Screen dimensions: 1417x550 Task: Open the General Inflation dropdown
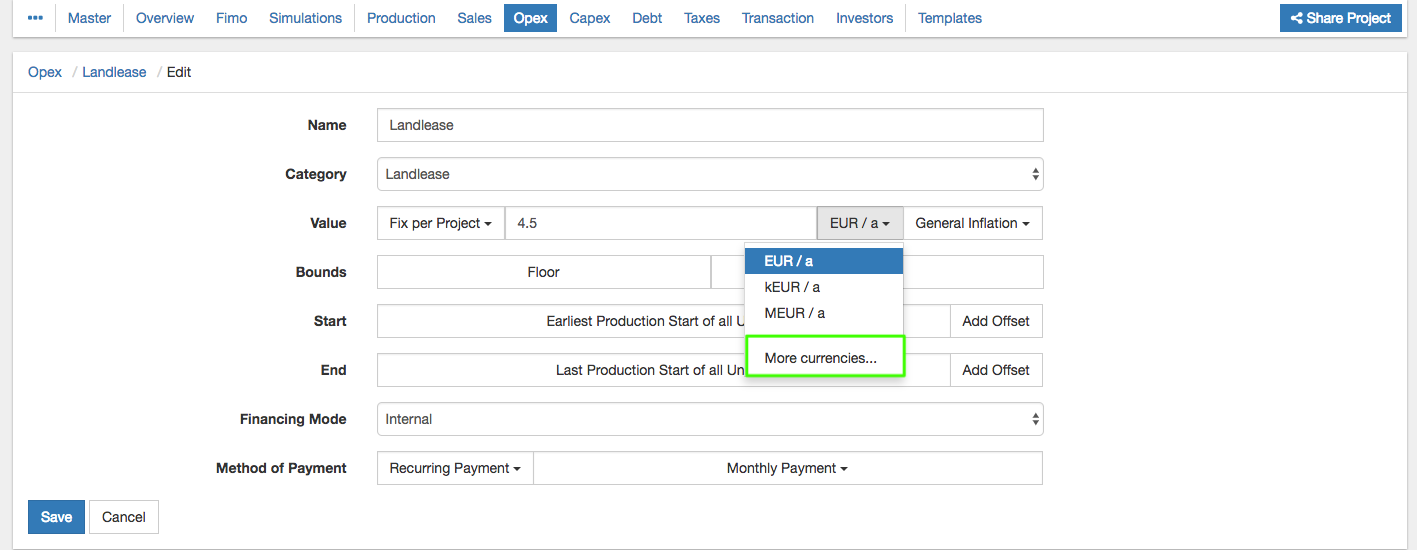point(972,223)
